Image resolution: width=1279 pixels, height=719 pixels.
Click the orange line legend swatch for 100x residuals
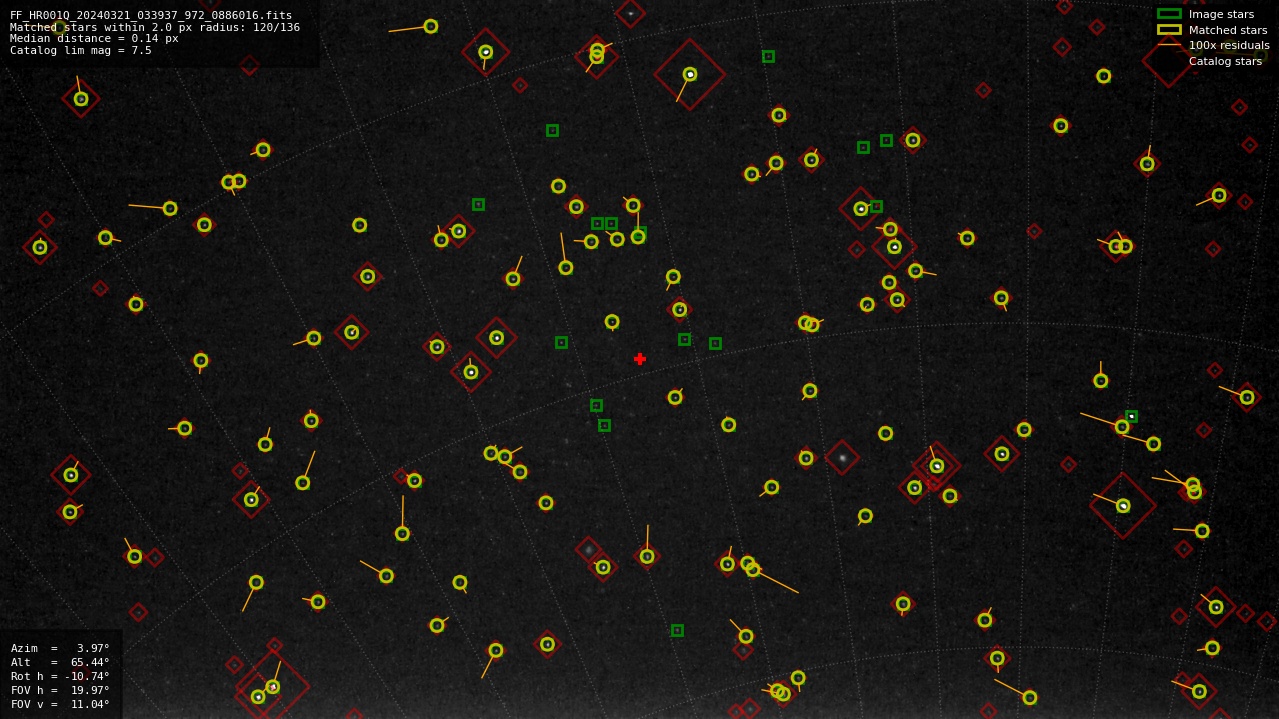[x=1169, y=45]
